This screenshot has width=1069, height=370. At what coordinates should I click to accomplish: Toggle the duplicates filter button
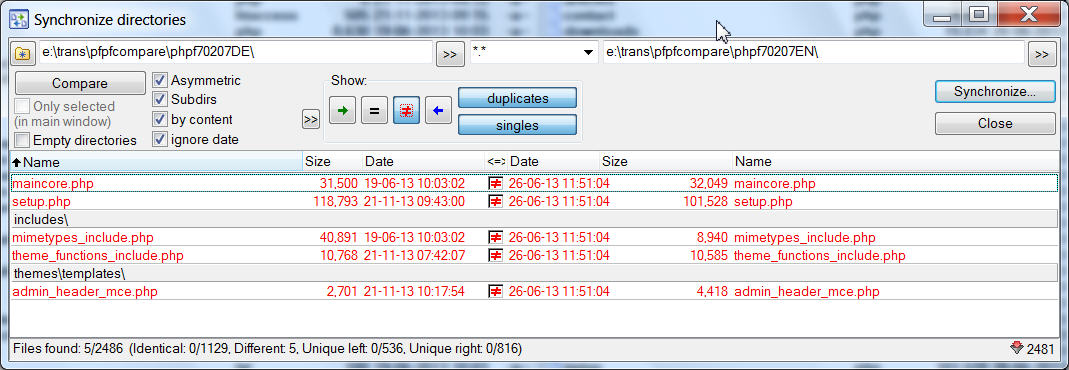point(517,98)
